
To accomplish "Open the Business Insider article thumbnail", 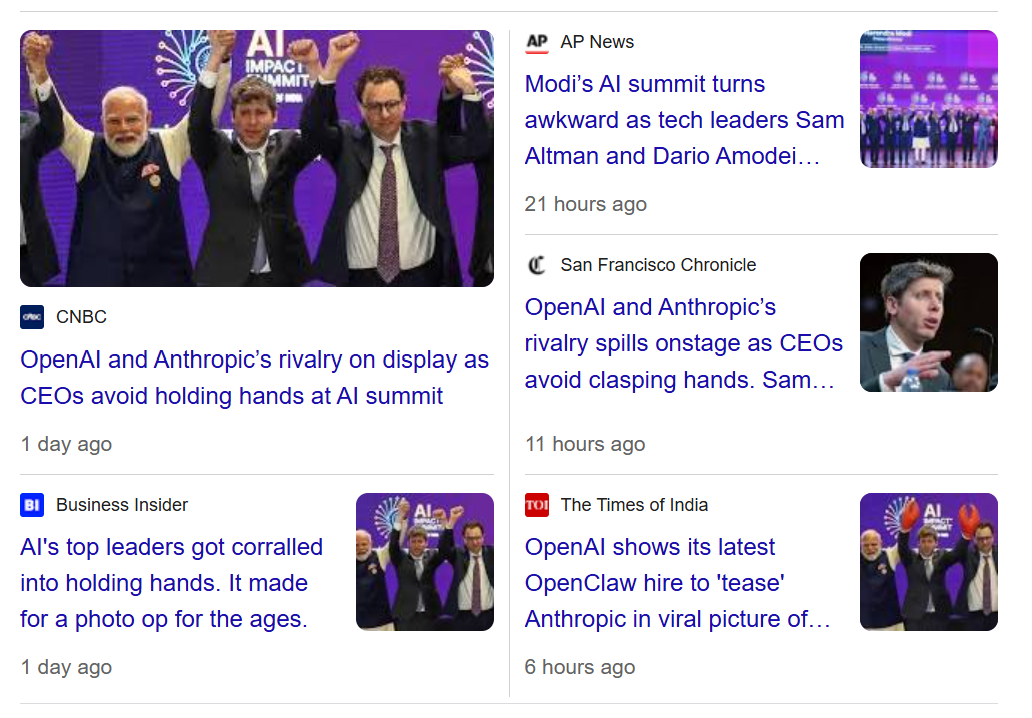I will point(424,562).
